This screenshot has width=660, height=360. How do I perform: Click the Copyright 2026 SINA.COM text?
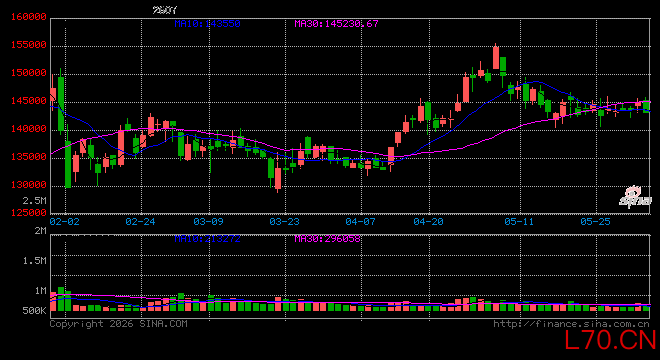[119, 324]
